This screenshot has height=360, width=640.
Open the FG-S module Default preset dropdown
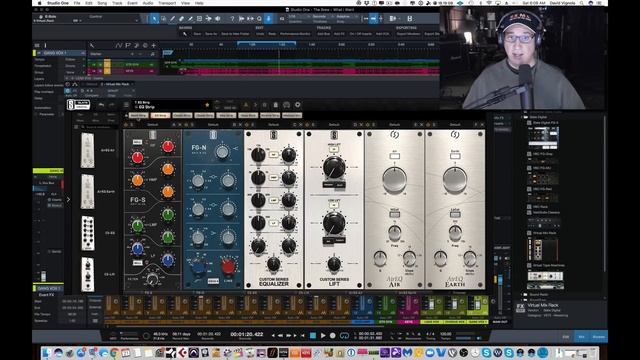coord(152,124)
